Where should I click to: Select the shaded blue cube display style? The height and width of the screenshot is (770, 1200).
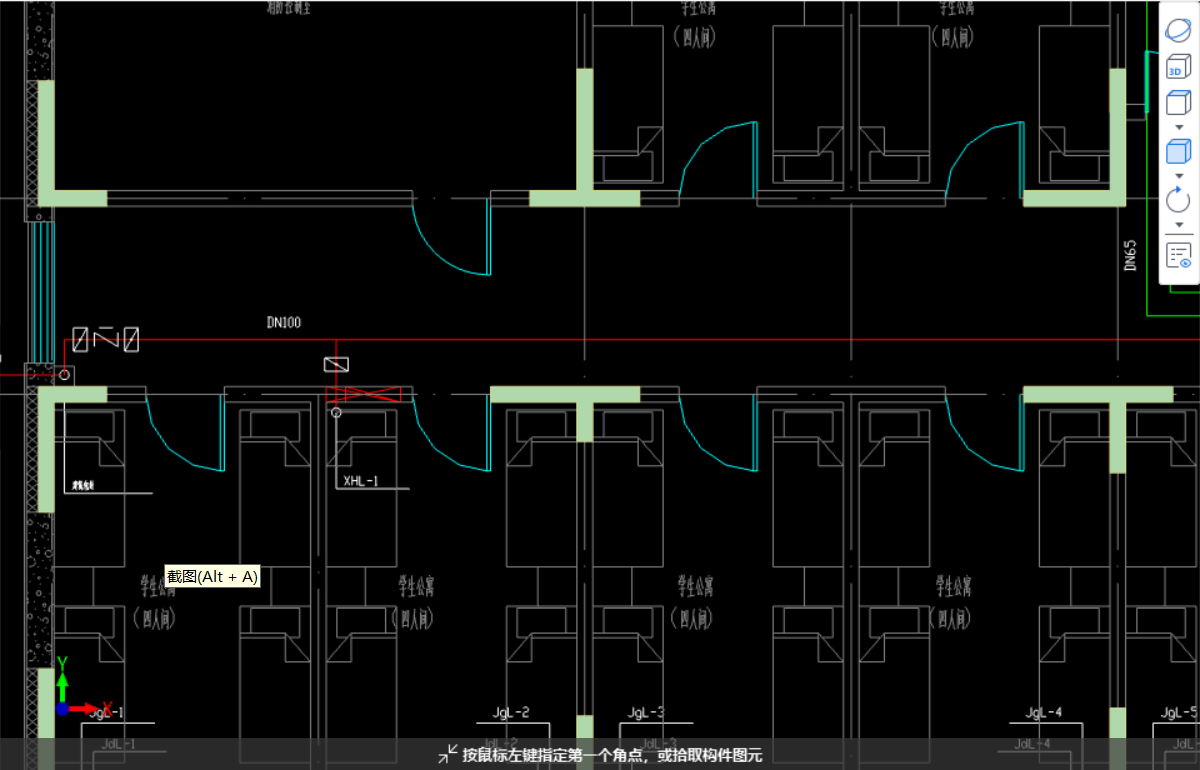pos(1178,151)
